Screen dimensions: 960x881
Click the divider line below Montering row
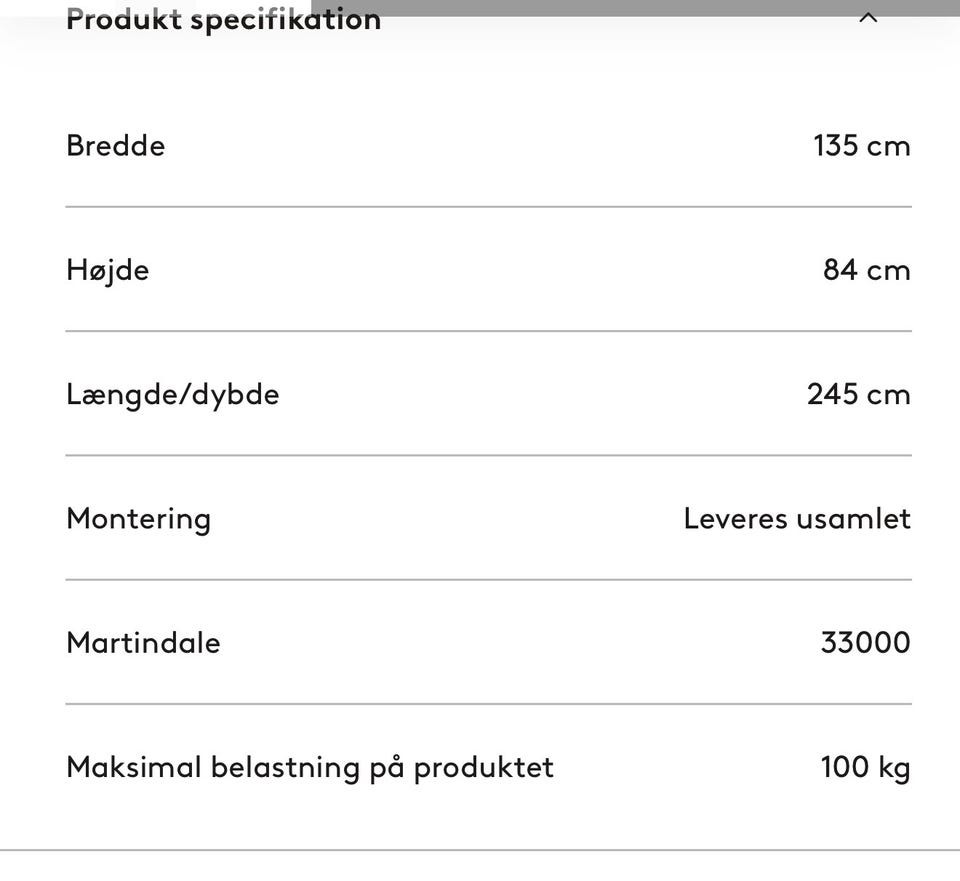tap(489, 579)
